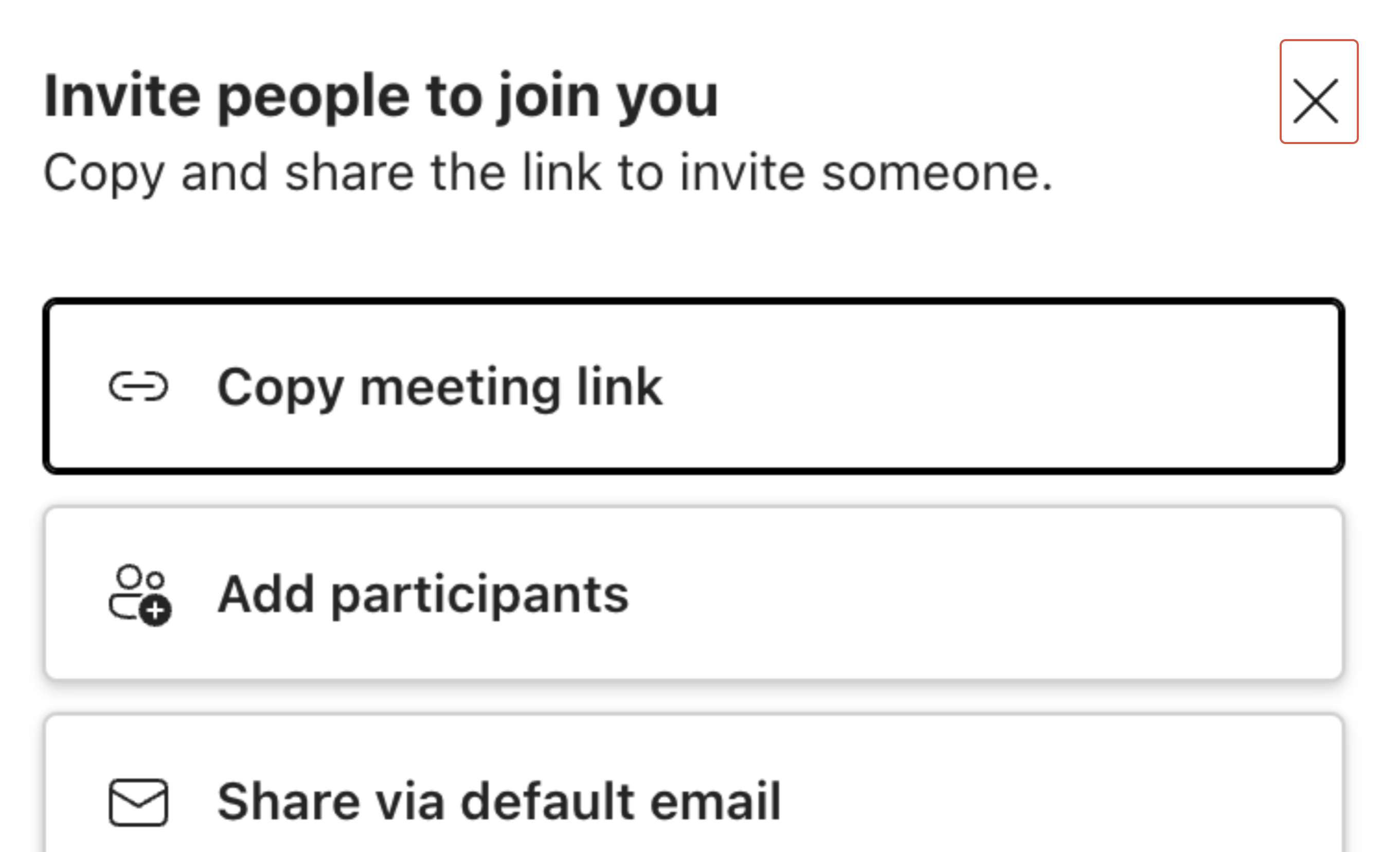Click the plus badge on participants icon
1400x852 pixels.
156,612
